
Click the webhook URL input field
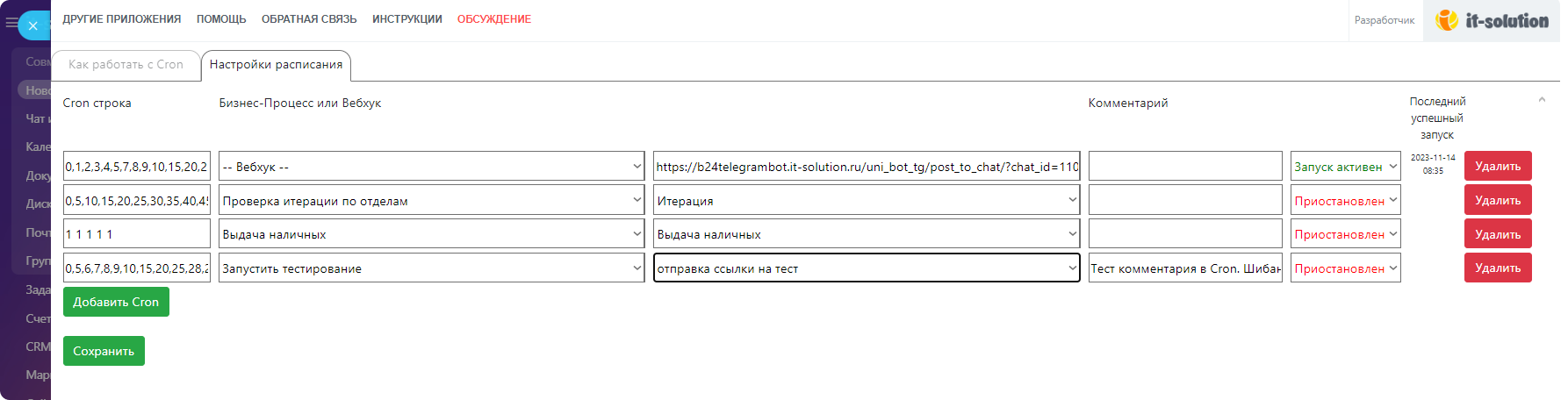866,167
